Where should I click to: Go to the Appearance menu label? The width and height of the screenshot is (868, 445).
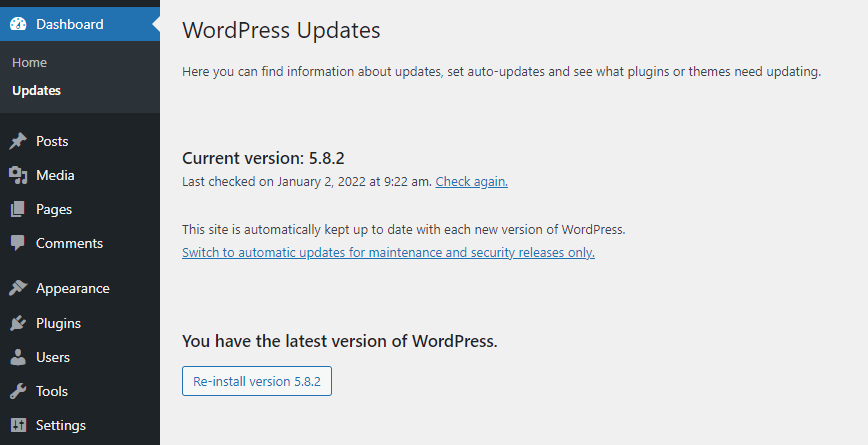point(72,288)
